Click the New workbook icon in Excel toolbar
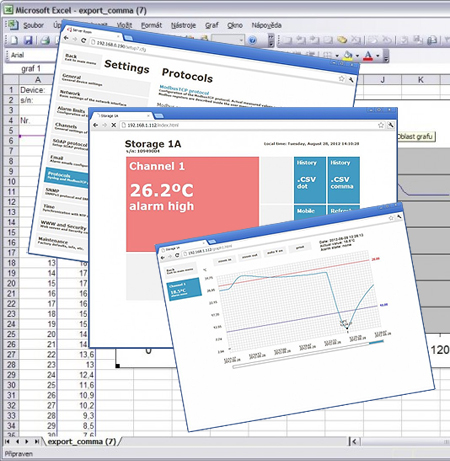450x461 pixels. tap(14, 40)
